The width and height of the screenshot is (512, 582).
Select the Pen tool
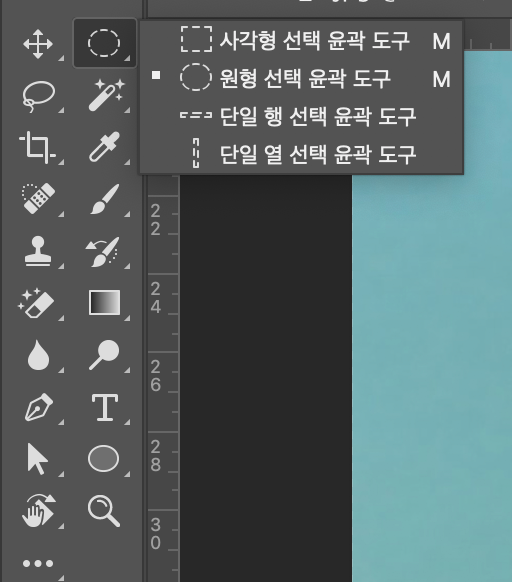(x=39, y=407)
